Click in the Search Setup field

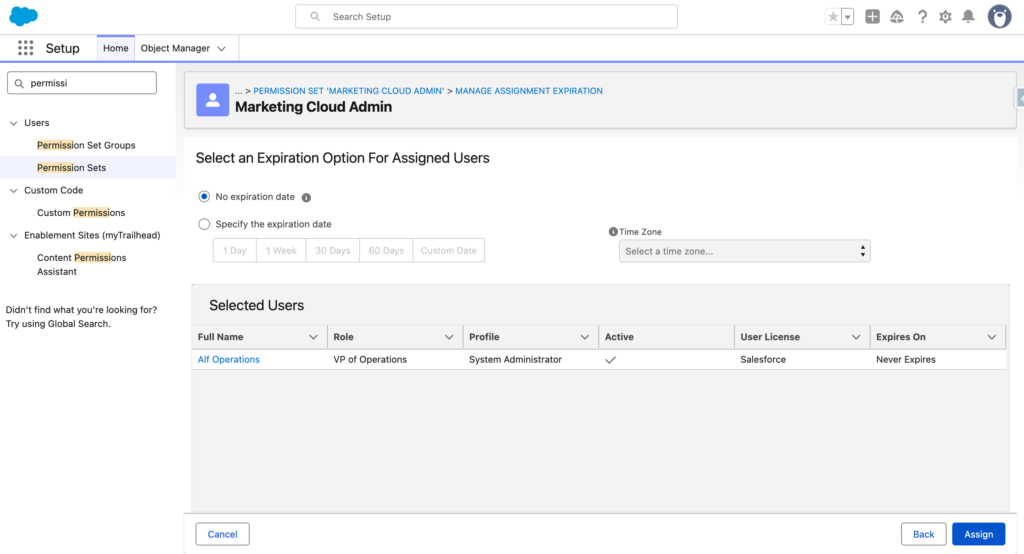pos(486,17)
